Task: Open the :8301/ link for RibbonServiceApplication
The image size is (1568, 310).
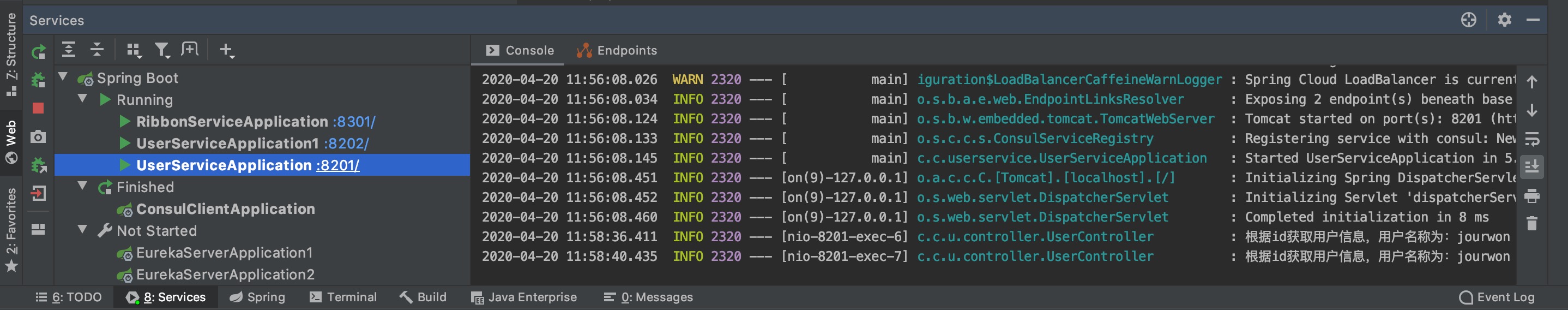Action: point(354,122)
